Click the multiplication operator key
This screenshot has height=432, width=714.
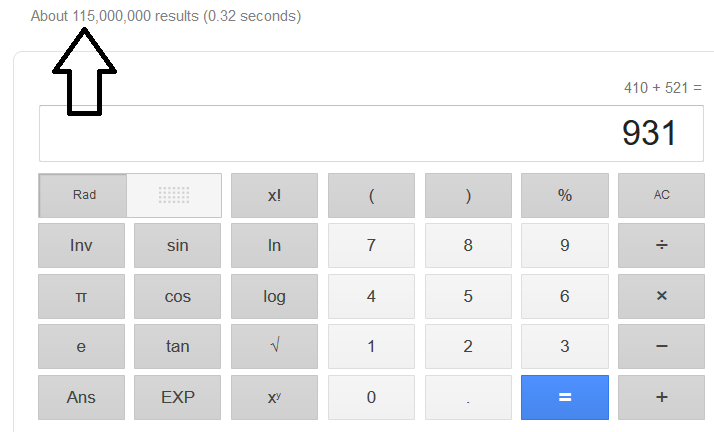pyautogui.click(x=661, y=296)
